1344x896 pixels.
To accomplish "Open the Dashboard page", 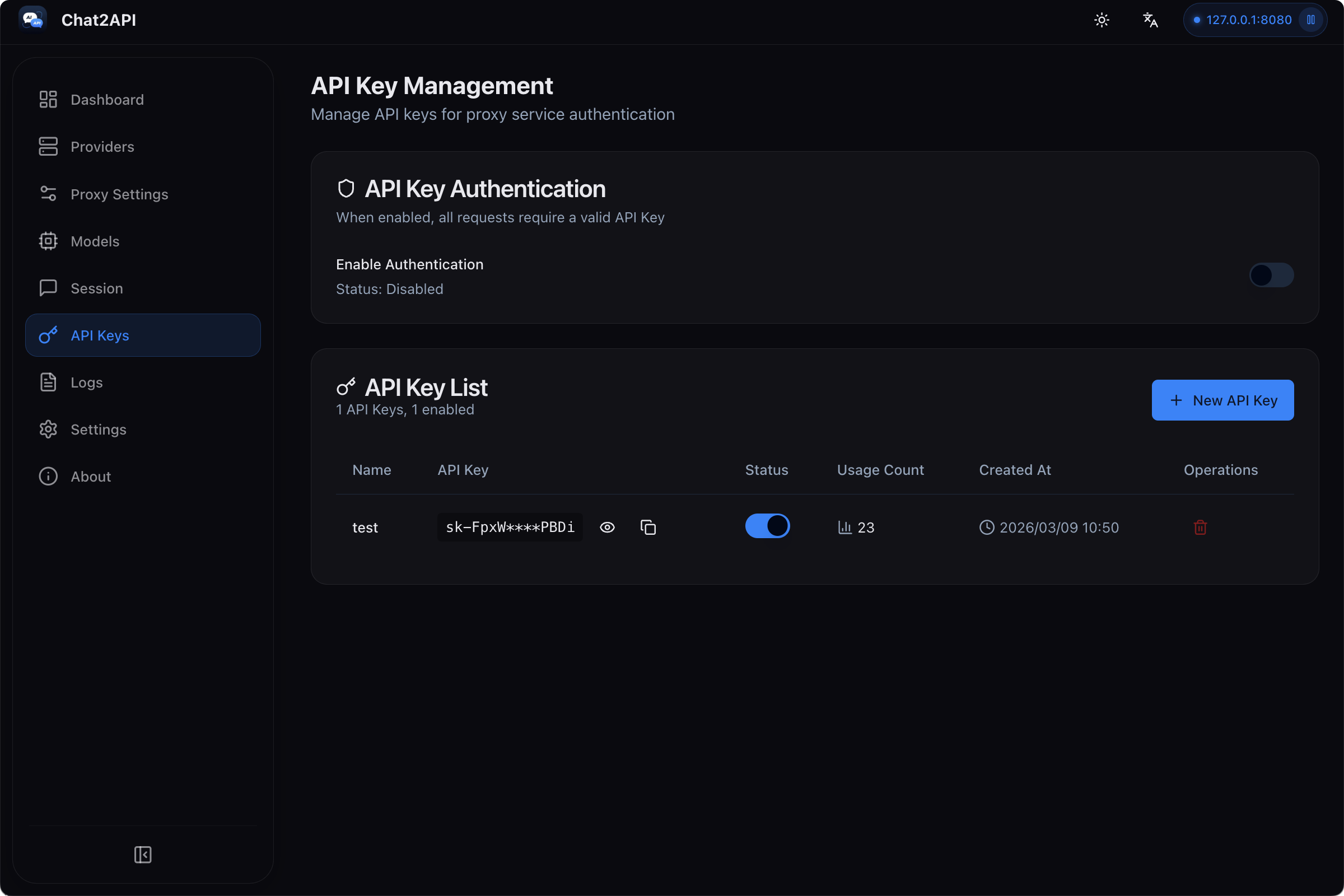I will [x=143, y=100].
